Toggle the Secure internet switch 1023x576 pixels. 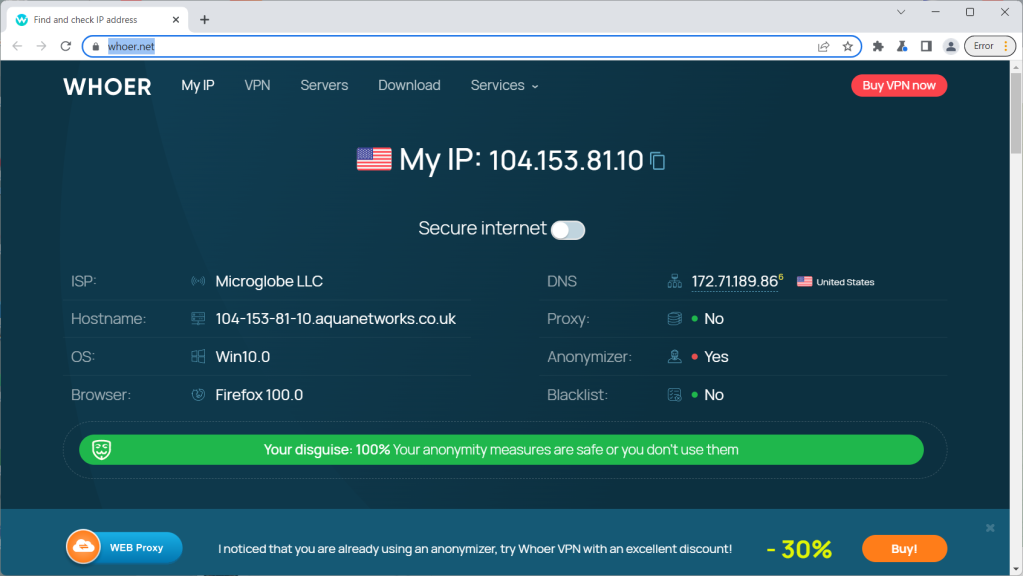pos(568,230)
